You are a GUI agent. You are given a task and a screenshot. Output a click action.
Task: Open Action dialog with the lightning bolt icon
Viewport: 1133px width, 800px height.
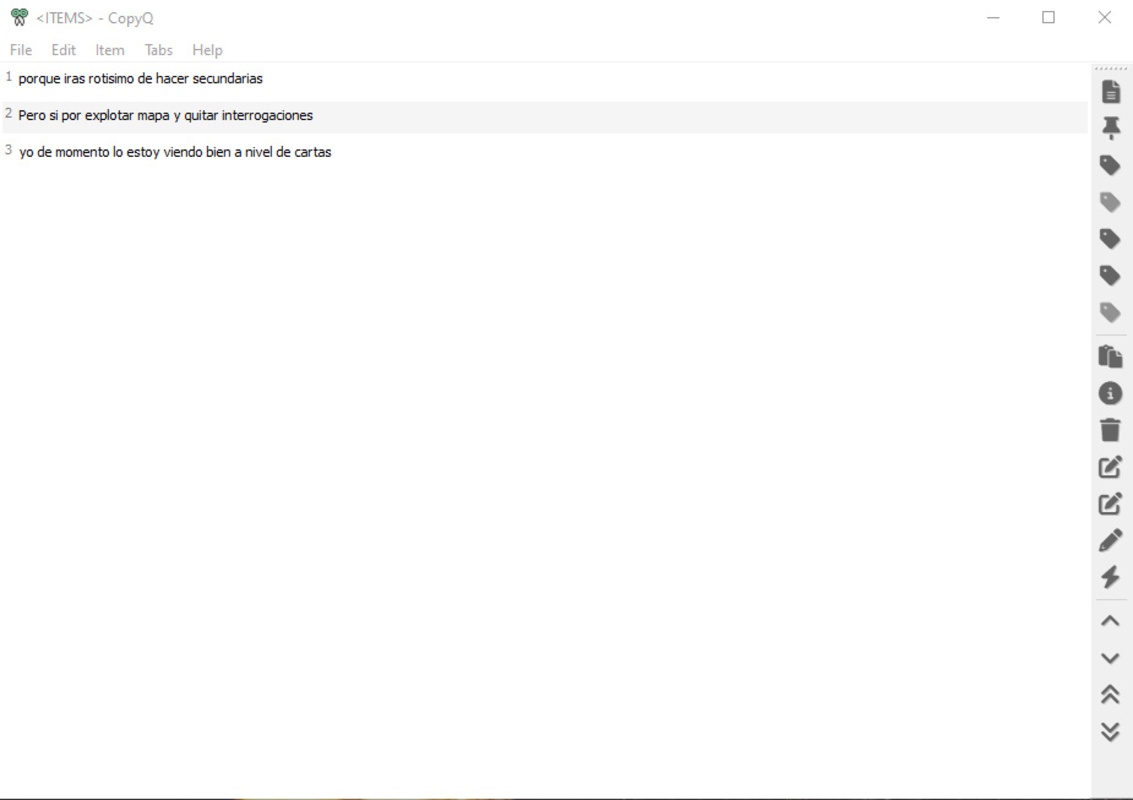point(1111,577)
